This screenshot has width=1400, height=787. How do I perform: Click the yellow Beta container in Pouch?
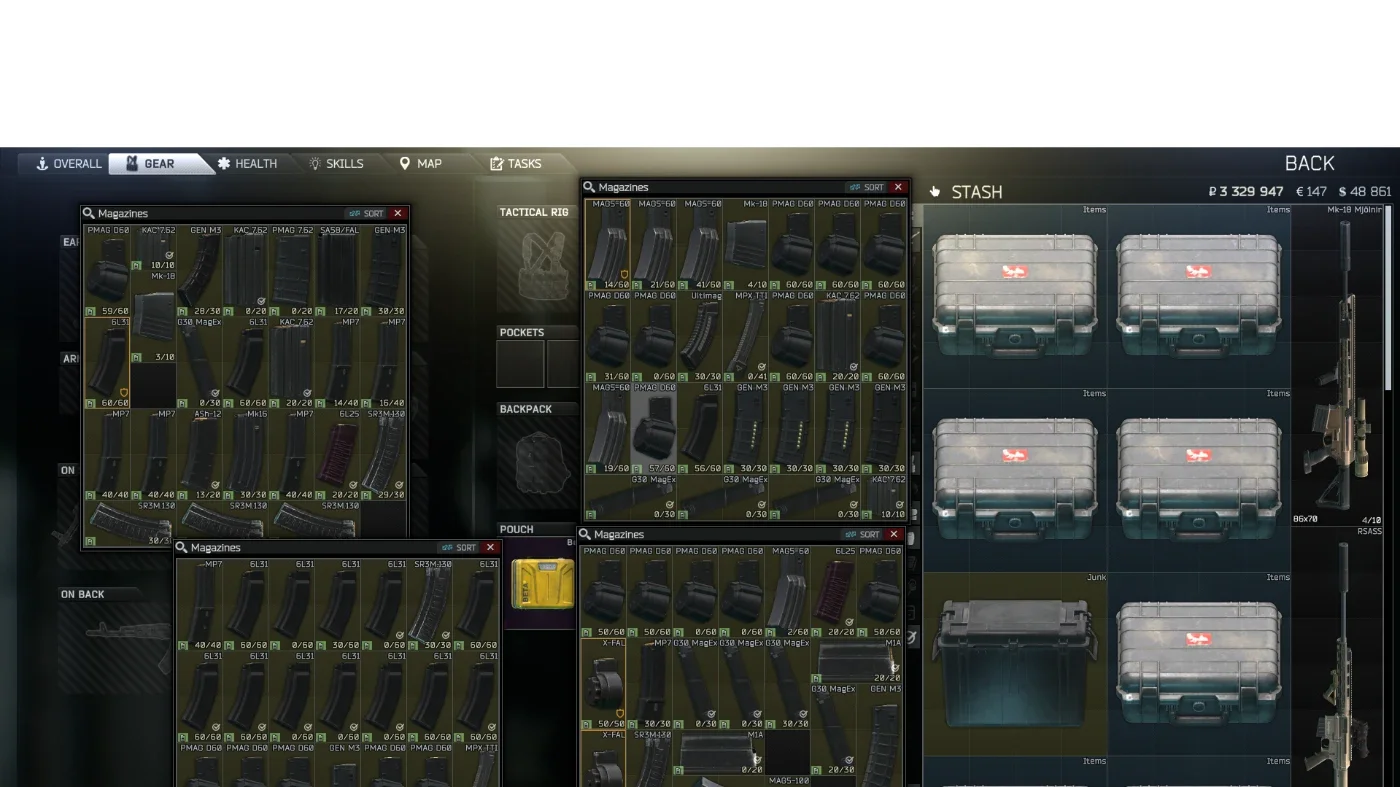[543, 584]
